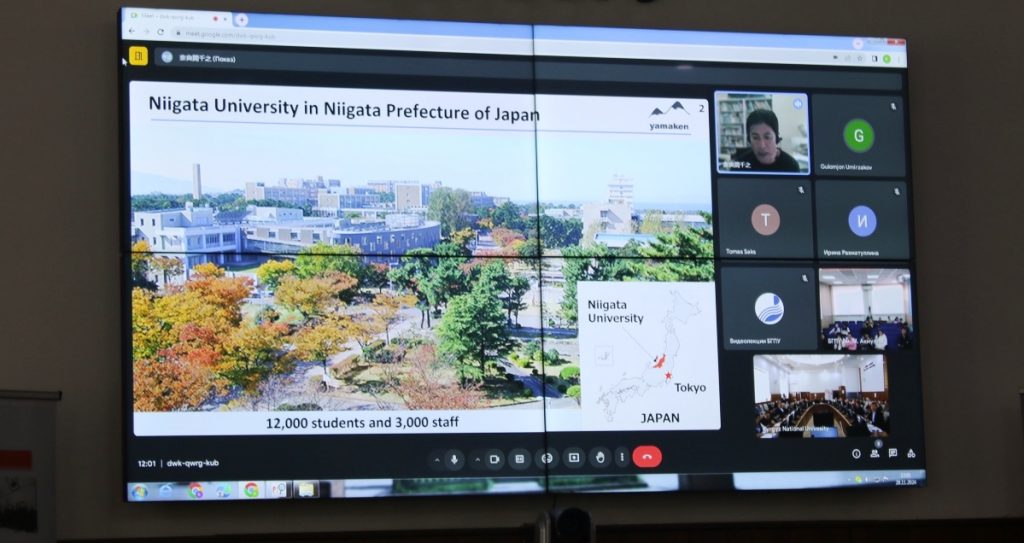Viewport: 1024px width, 543px height.
Task: Select Gulomjon Umirzakov participant tile
Action: 858,135
